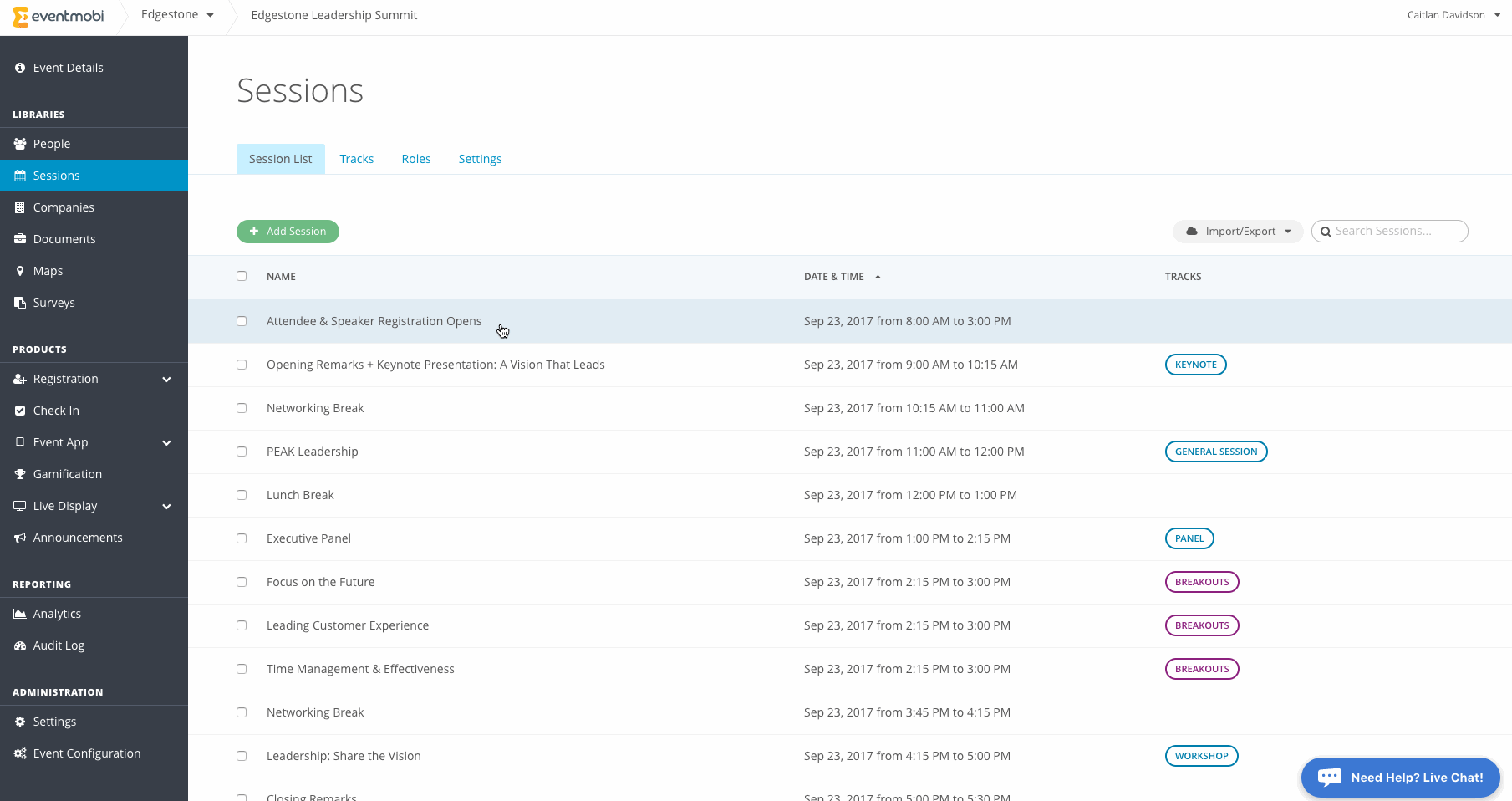The image size is (1512, 801).
Task: Click the Check In checkmark icon
Action: coord(20,411)
